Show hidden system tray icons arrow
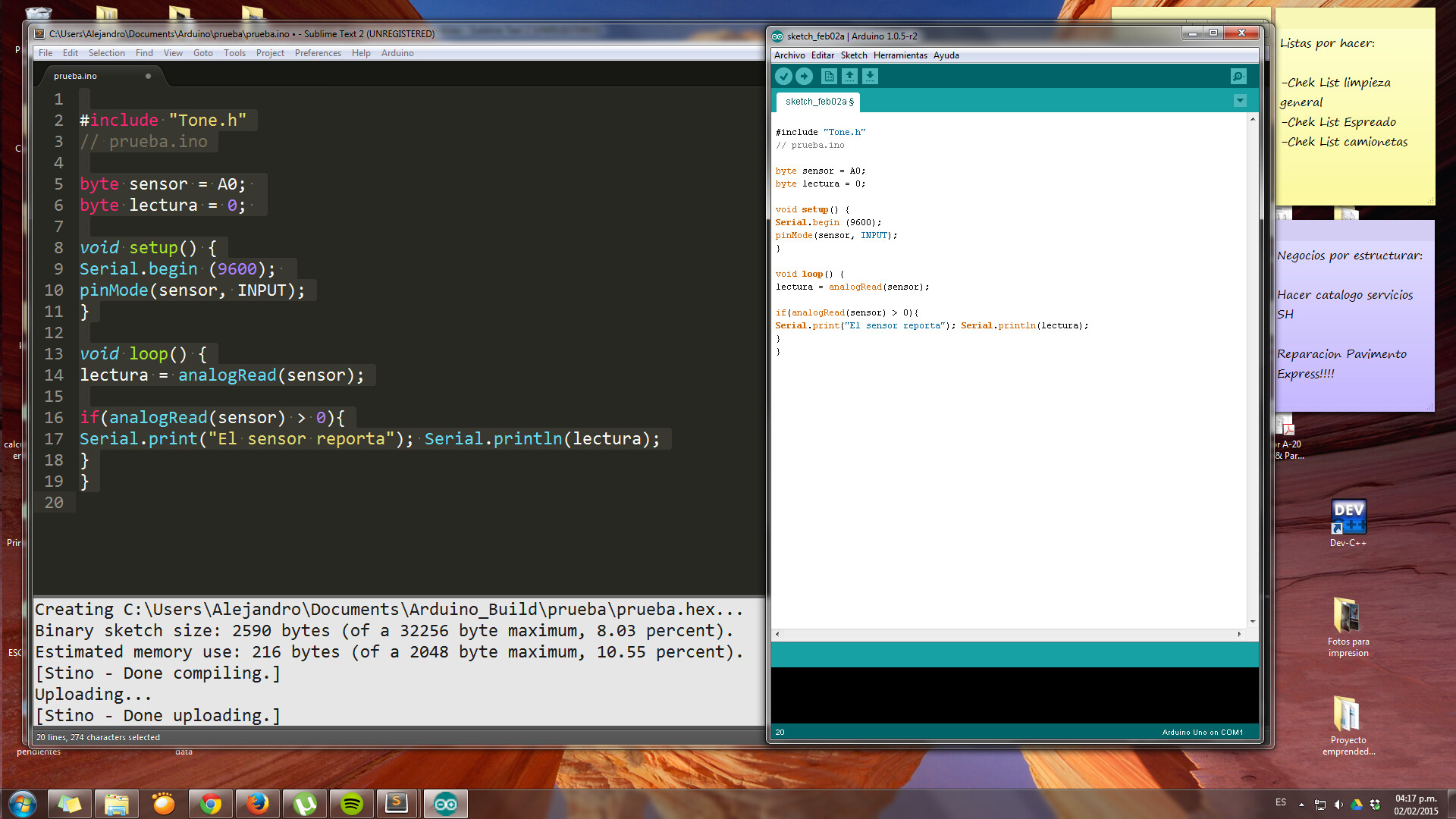 (x=1301, y=805)
